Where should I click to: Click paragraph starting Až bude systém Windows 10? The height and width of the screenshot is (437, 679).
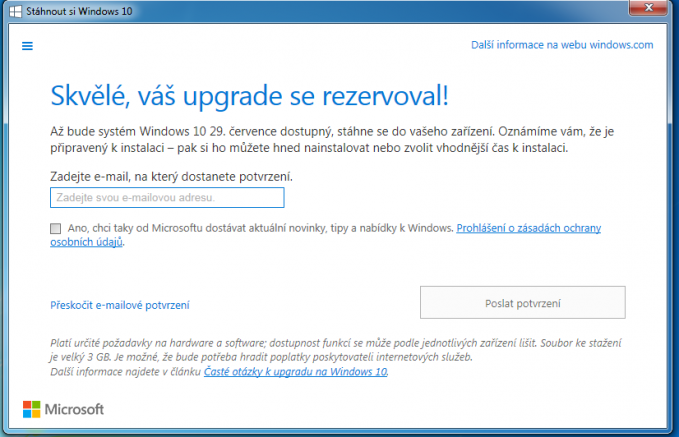pyautogui.click(x=332, y=139)
